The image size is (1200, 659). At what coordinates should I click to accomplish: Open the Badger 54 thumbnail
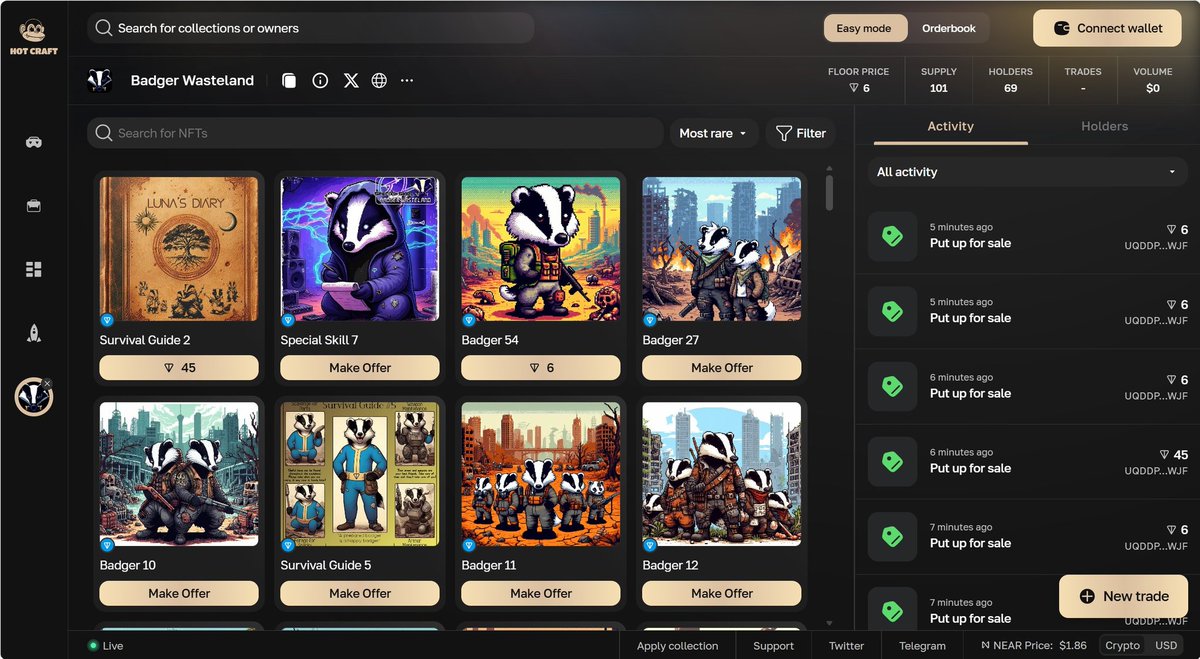coord(541,250)
